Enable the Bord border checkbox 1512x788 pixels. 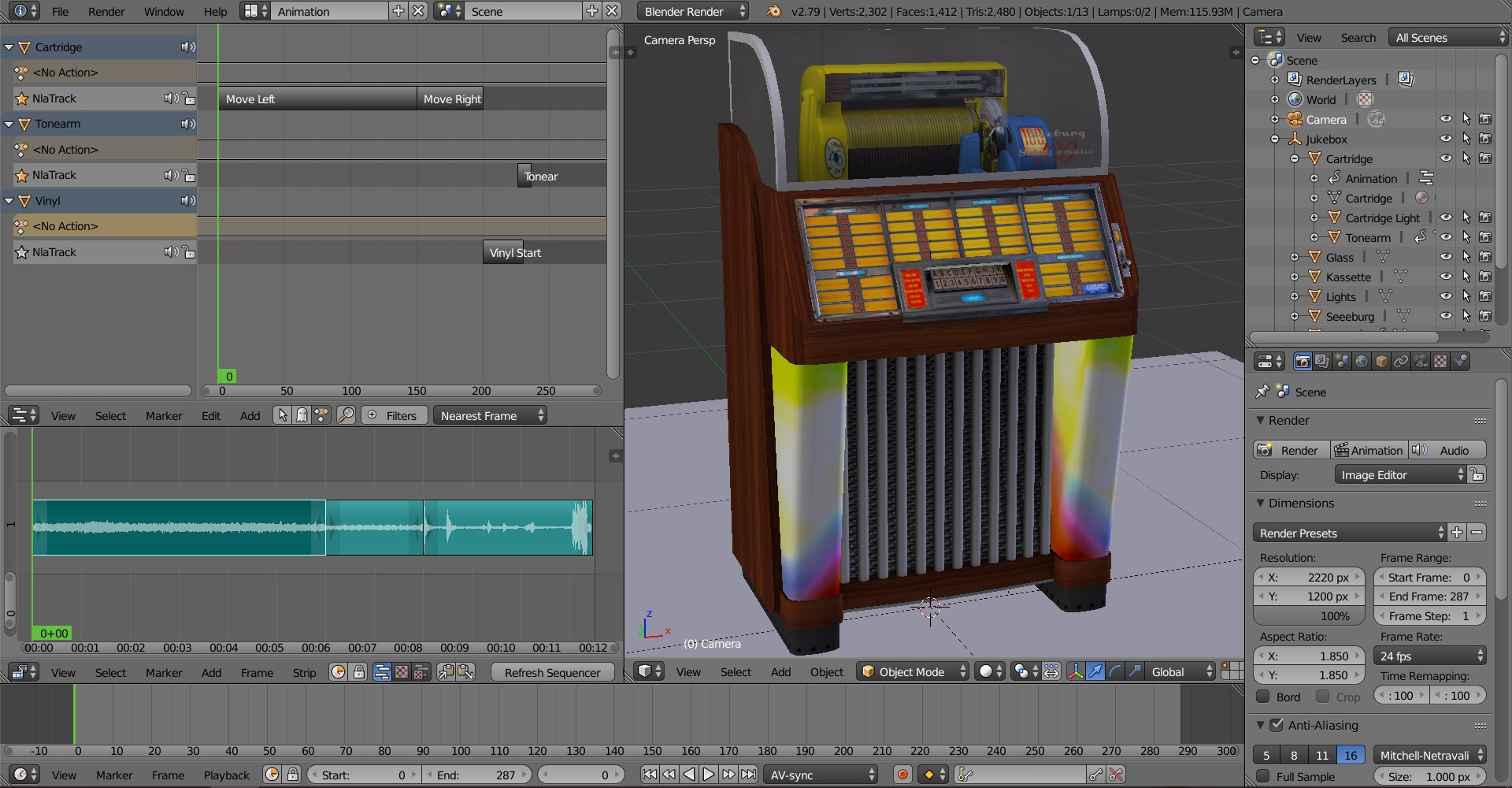click(1263, 697)
